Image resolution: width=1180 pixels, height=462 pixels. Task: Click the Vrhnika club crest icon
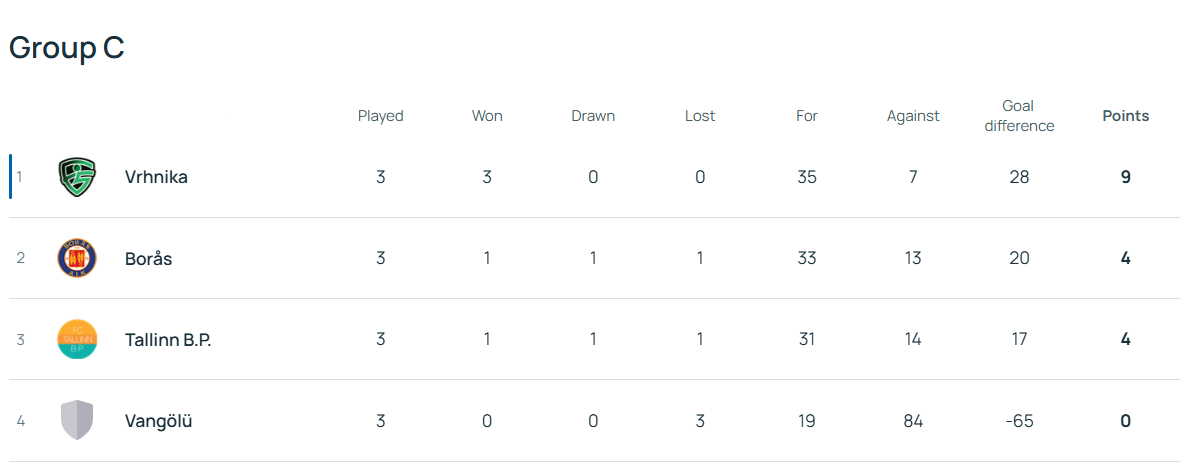coord(77,177)
